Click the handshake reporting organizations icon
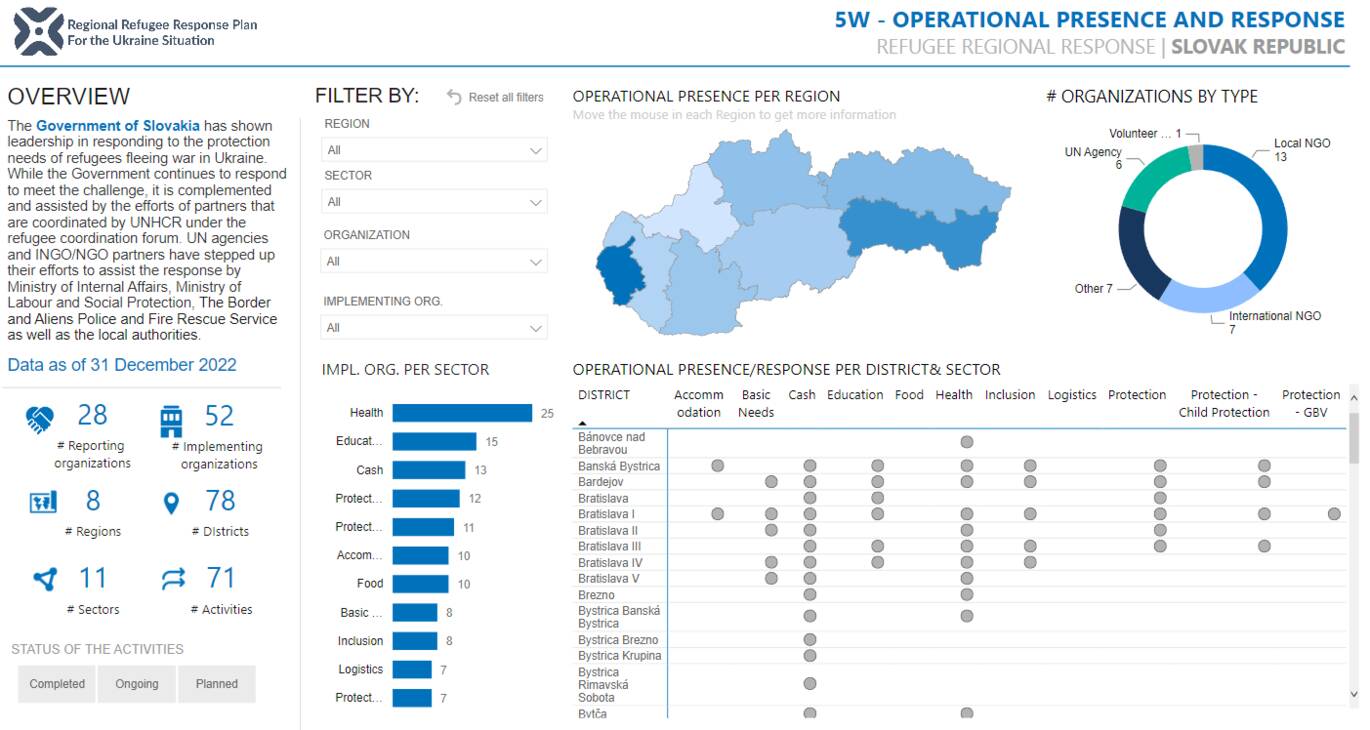1370x730 pixels. coord(40,420)
